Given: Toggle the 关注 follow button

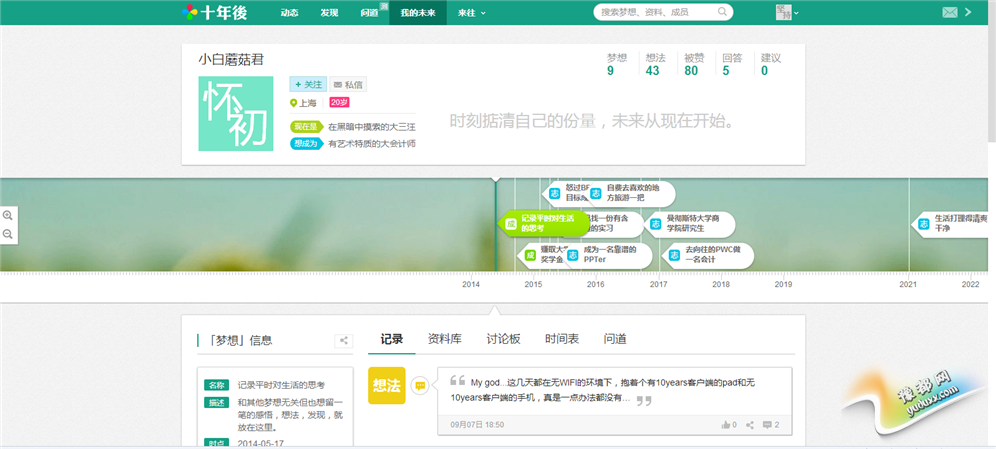Looking at the screenshot, I should (x=307, y=85).
